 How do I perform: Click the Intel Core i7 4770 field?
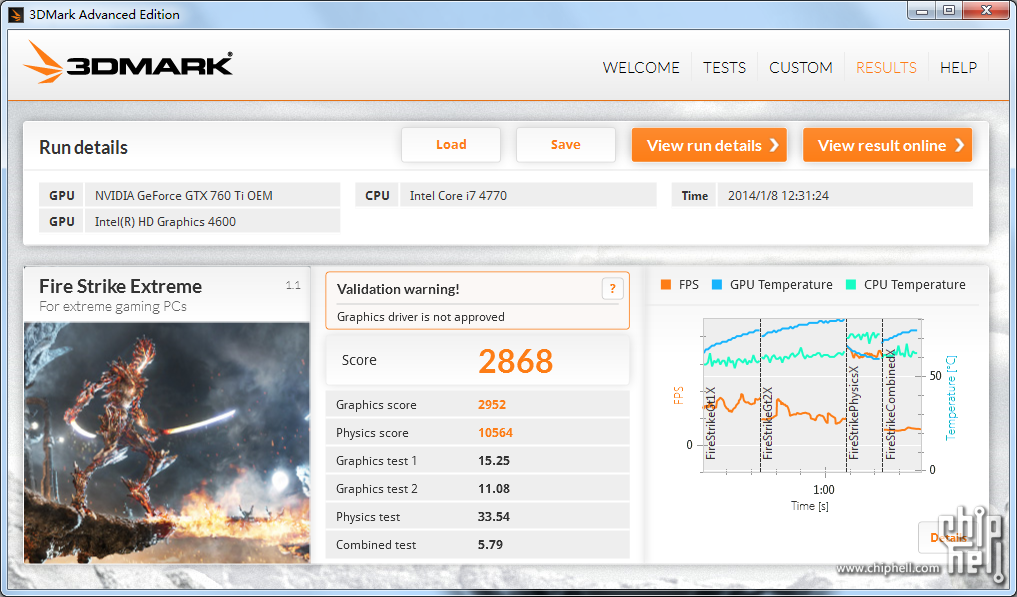click(x=528, y=195)
